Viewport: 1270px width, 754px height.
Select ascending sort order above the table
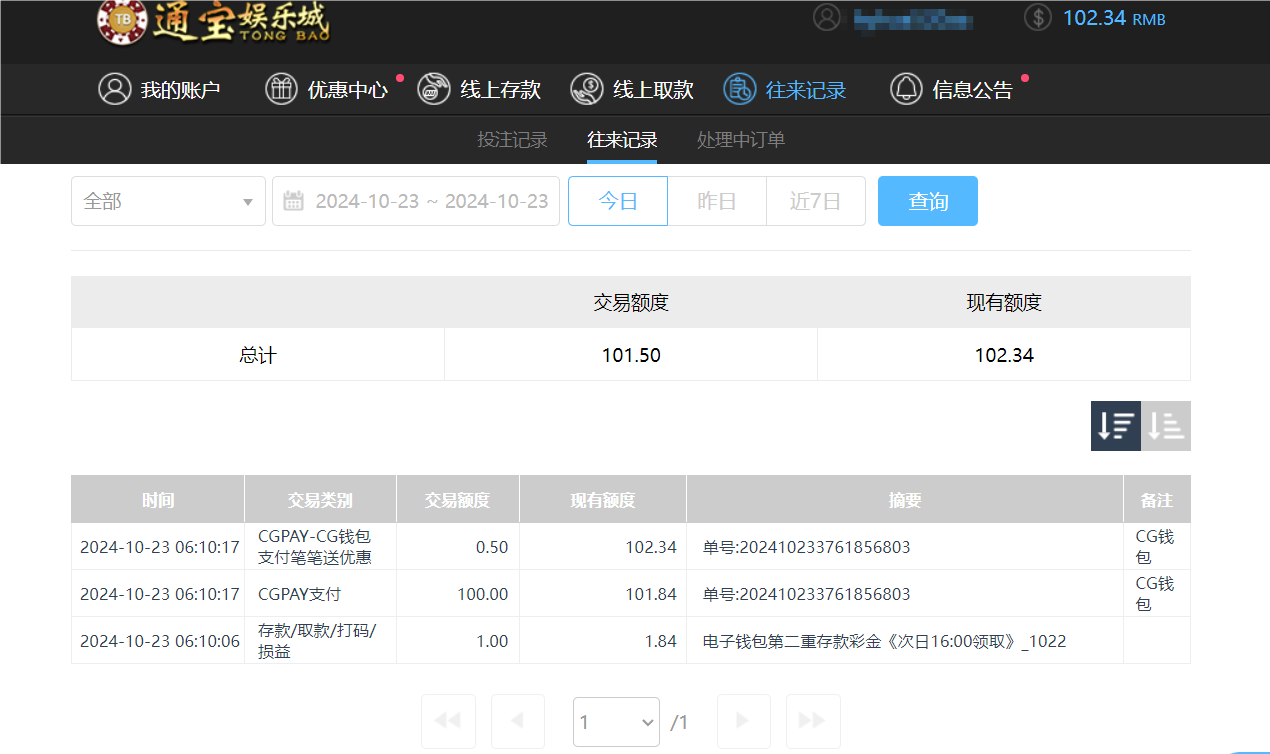tap(1165, 425)
